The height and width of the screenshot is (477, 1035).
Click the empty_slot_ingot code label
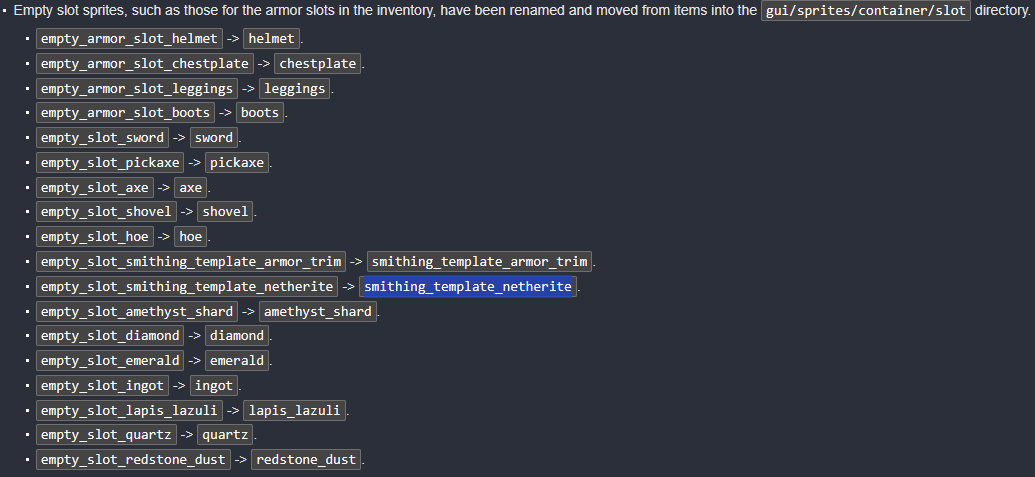pyautogui.click(x=102, y=385)
